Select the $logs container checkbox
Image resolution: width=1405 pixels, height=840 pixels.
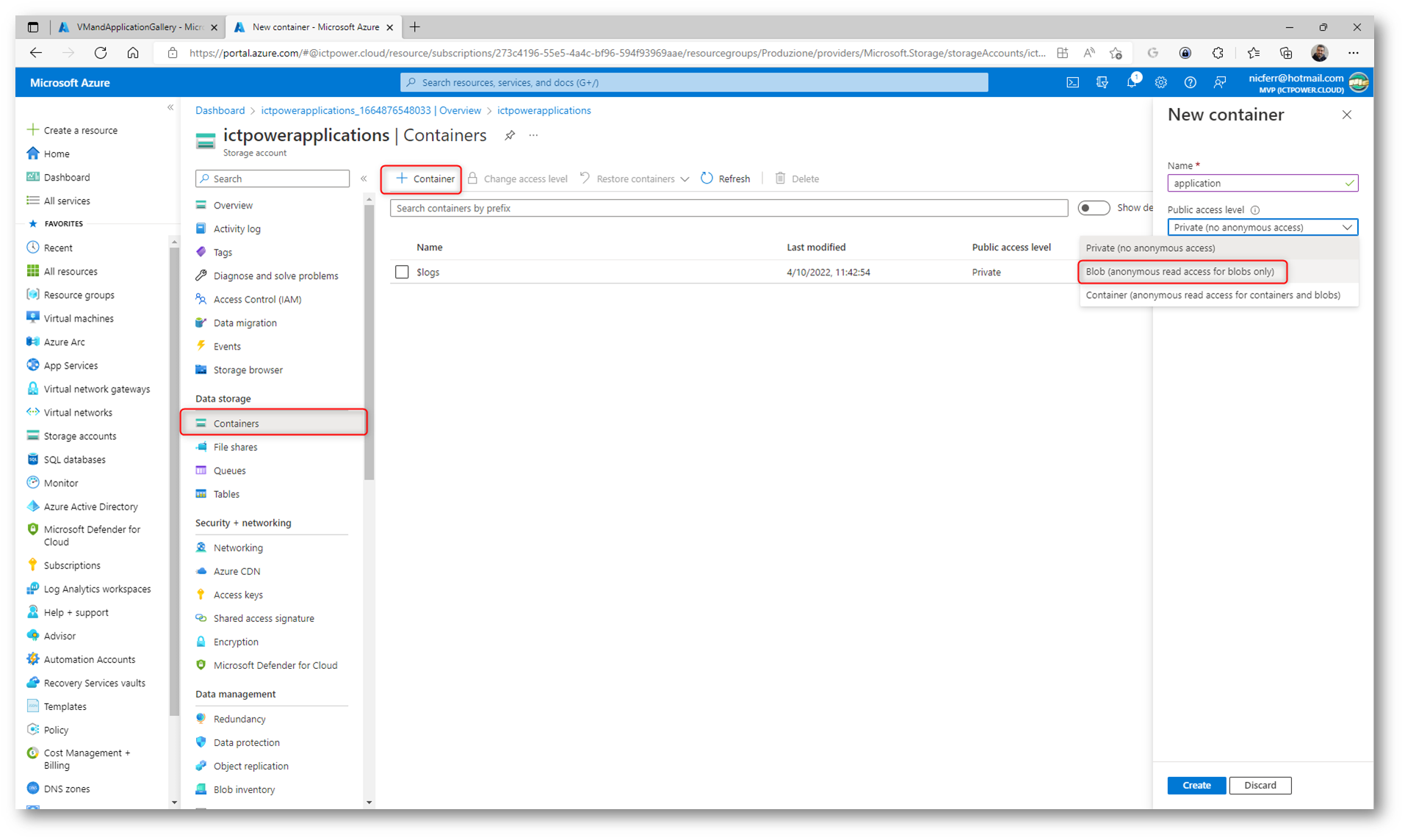402,272
